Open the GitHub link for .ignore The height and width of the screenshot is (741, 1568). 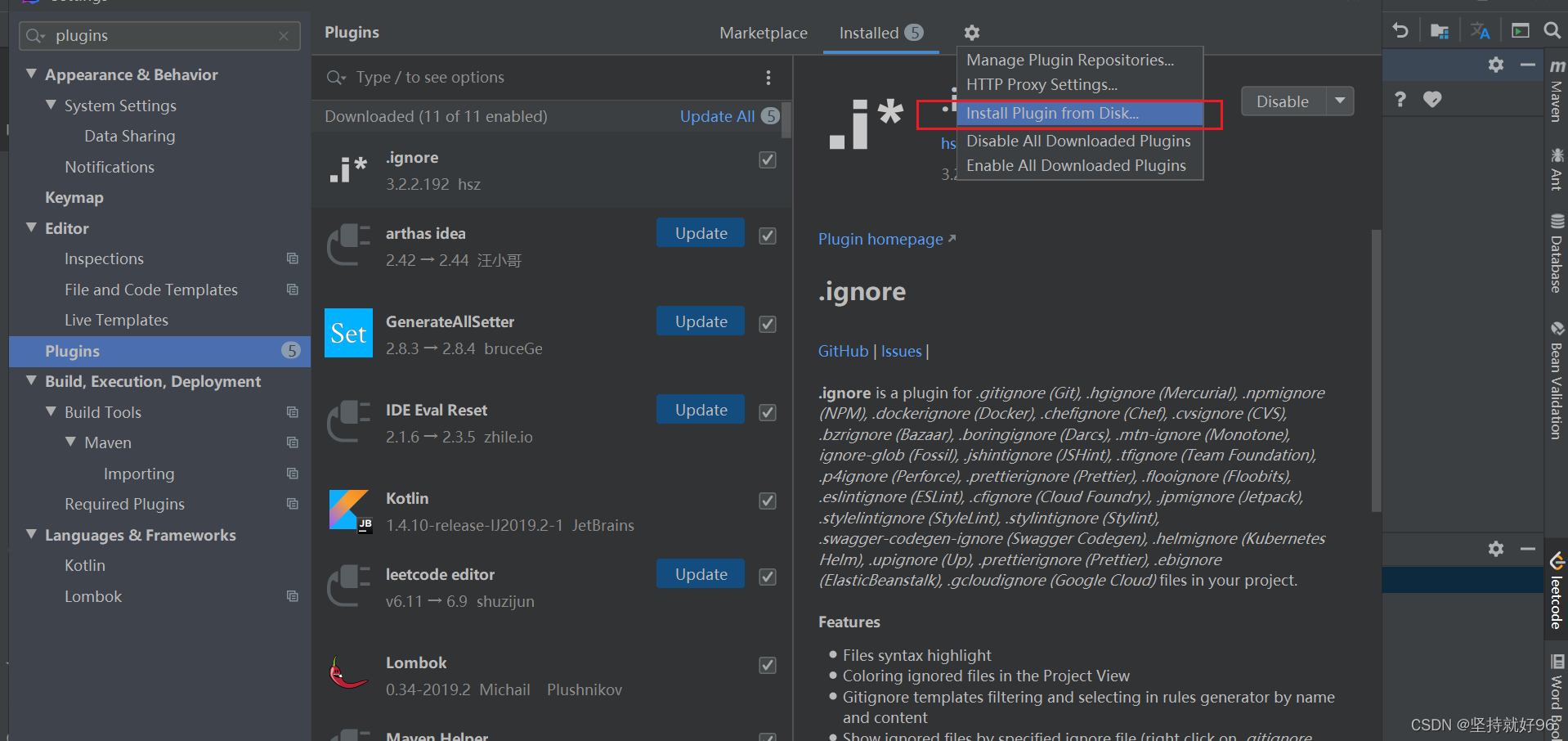(843, 351)
